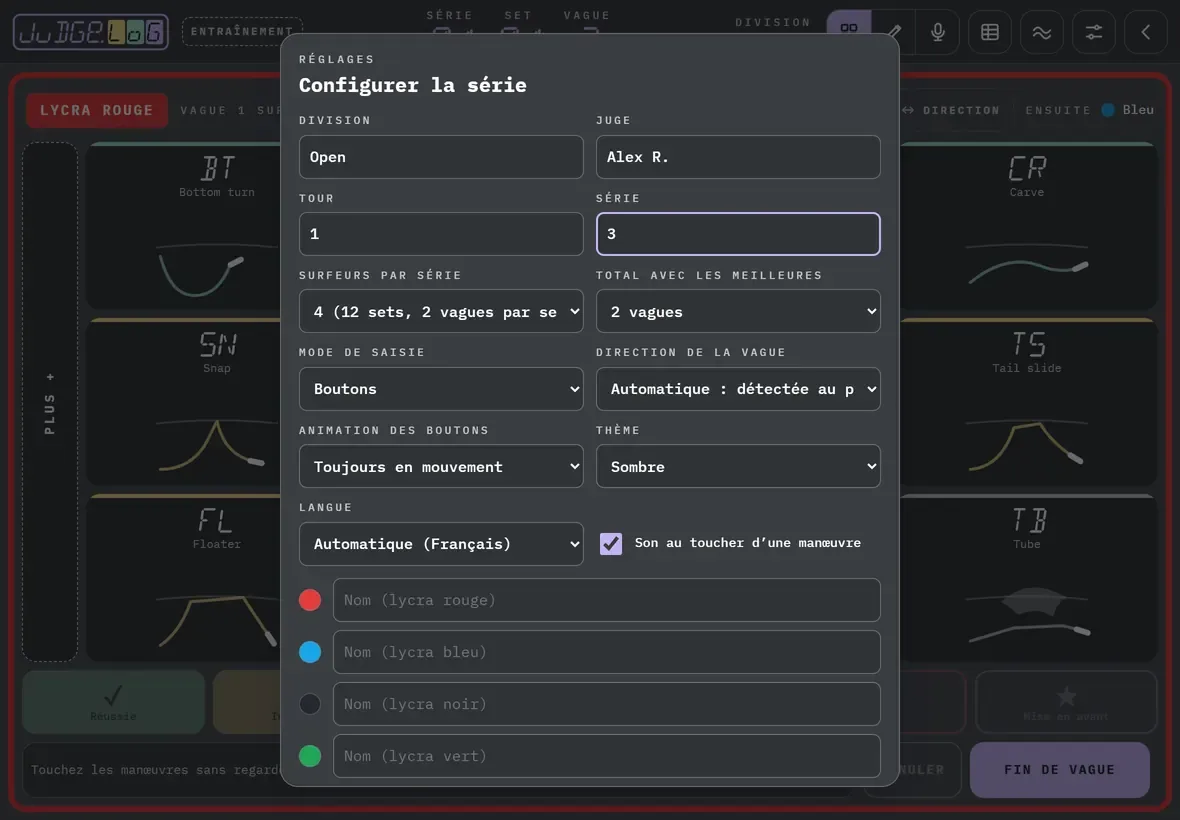Click the JudgeLog logo
Image resolution: width=1180 pixels, height=820 pixels.
click(x=91, y=32)
